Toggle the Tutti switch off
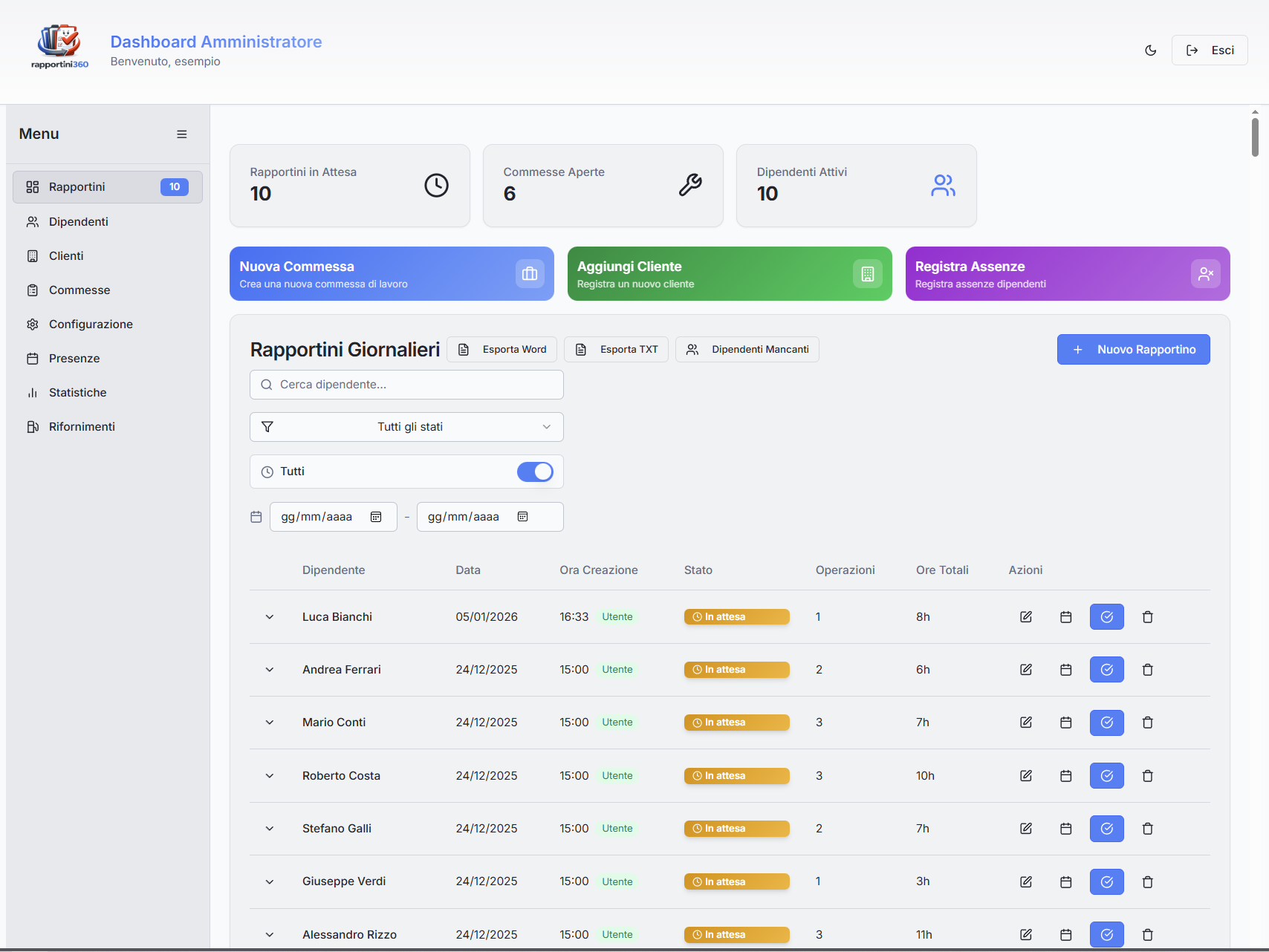 (x=535, y=472)
